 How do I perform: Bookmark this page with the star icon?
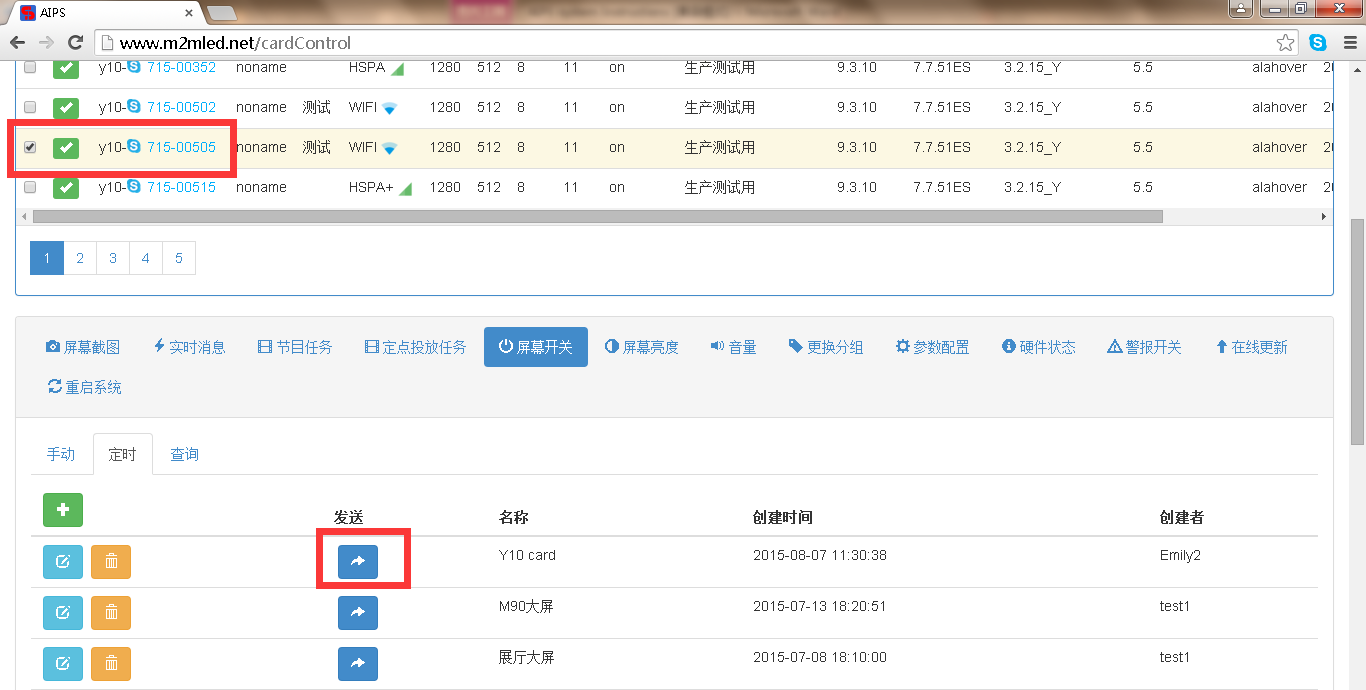pyautogui.click(x=1286, y=43)
